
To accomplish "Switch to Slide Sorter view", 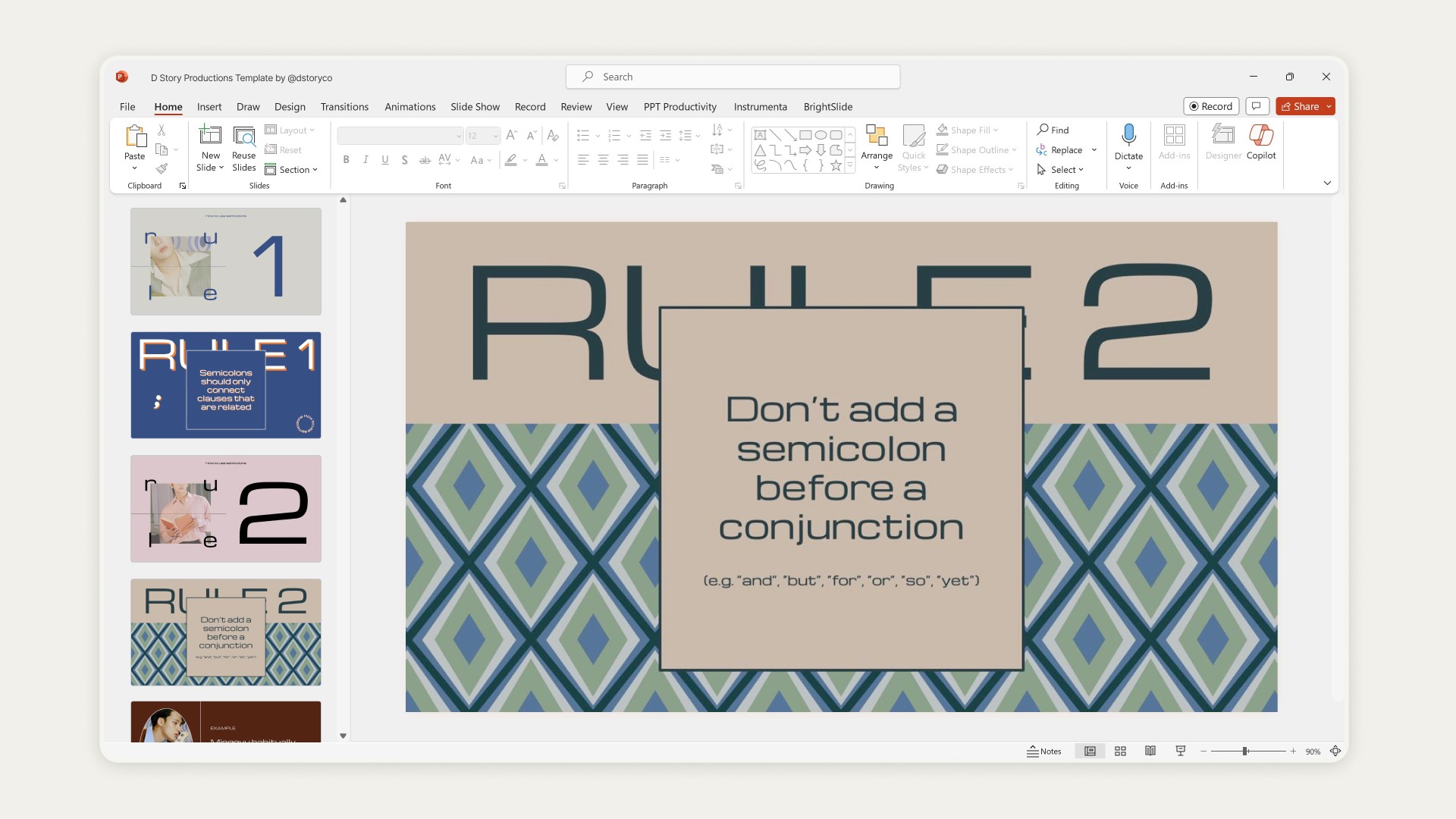I will pos(1120,751).
